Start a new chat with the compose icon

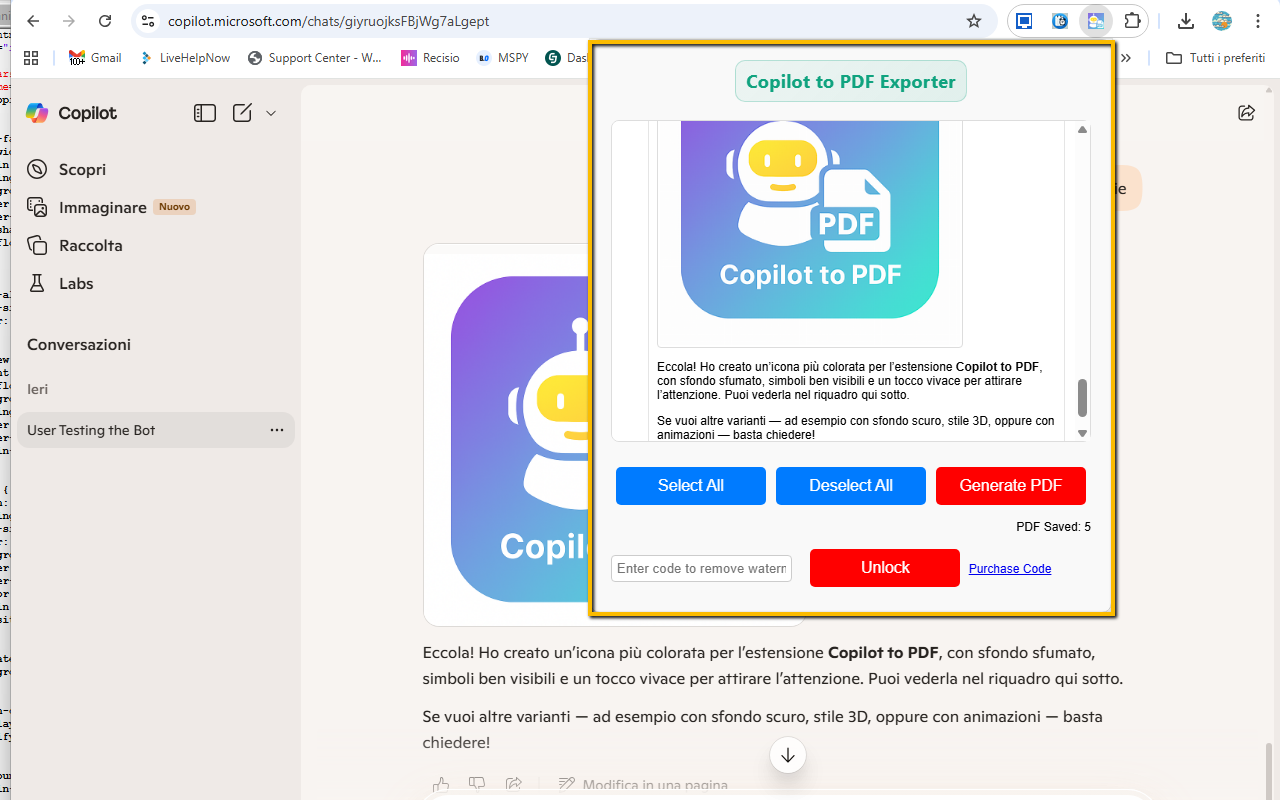coord(241,113)
